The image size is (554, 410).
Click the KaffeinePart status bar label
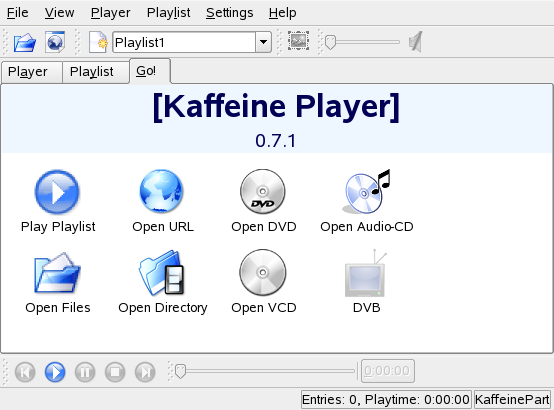pyautogui.click(x=512, y=400)
